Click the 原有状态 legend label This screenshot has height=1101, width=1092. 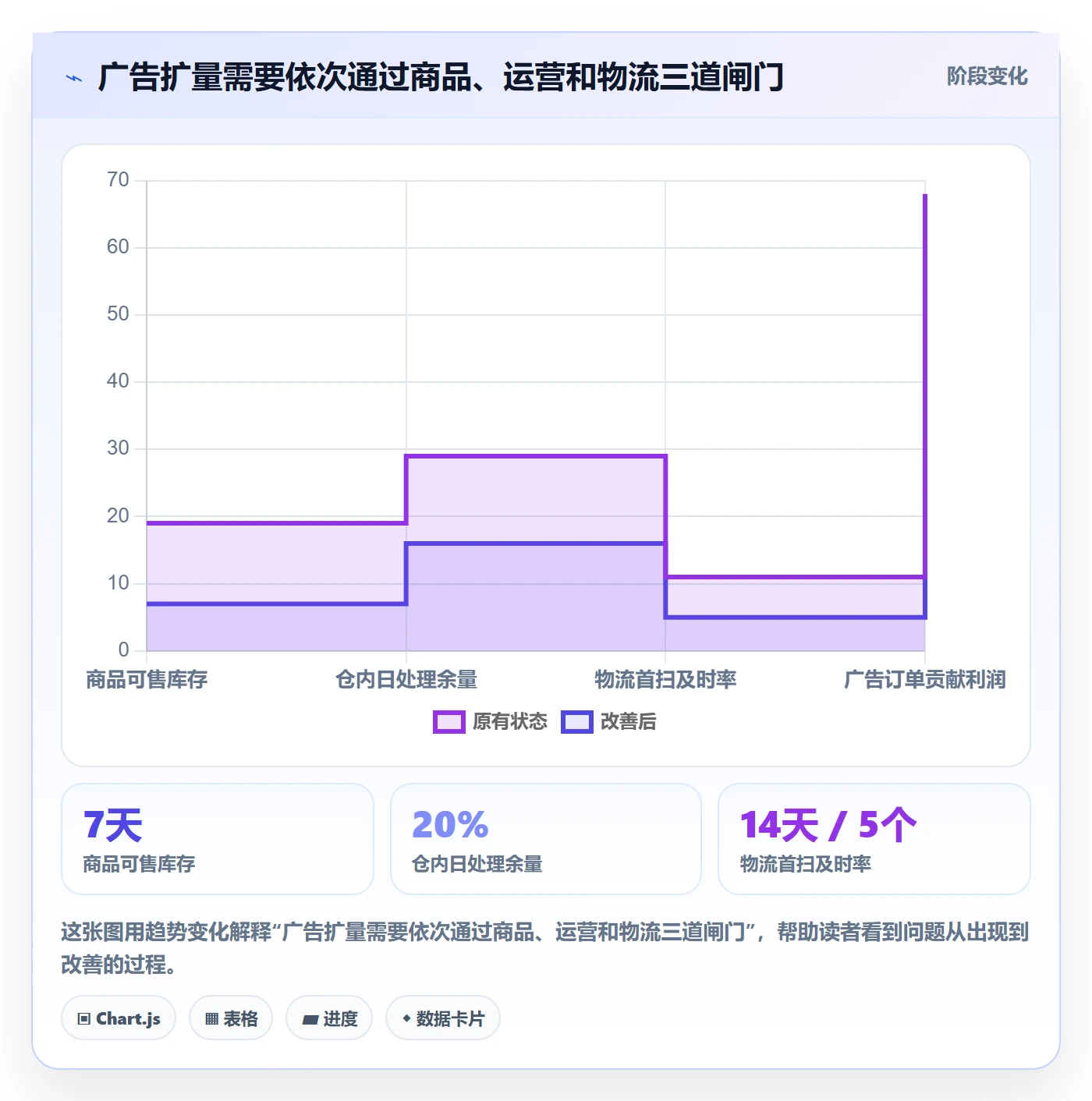tap(510, 722)
